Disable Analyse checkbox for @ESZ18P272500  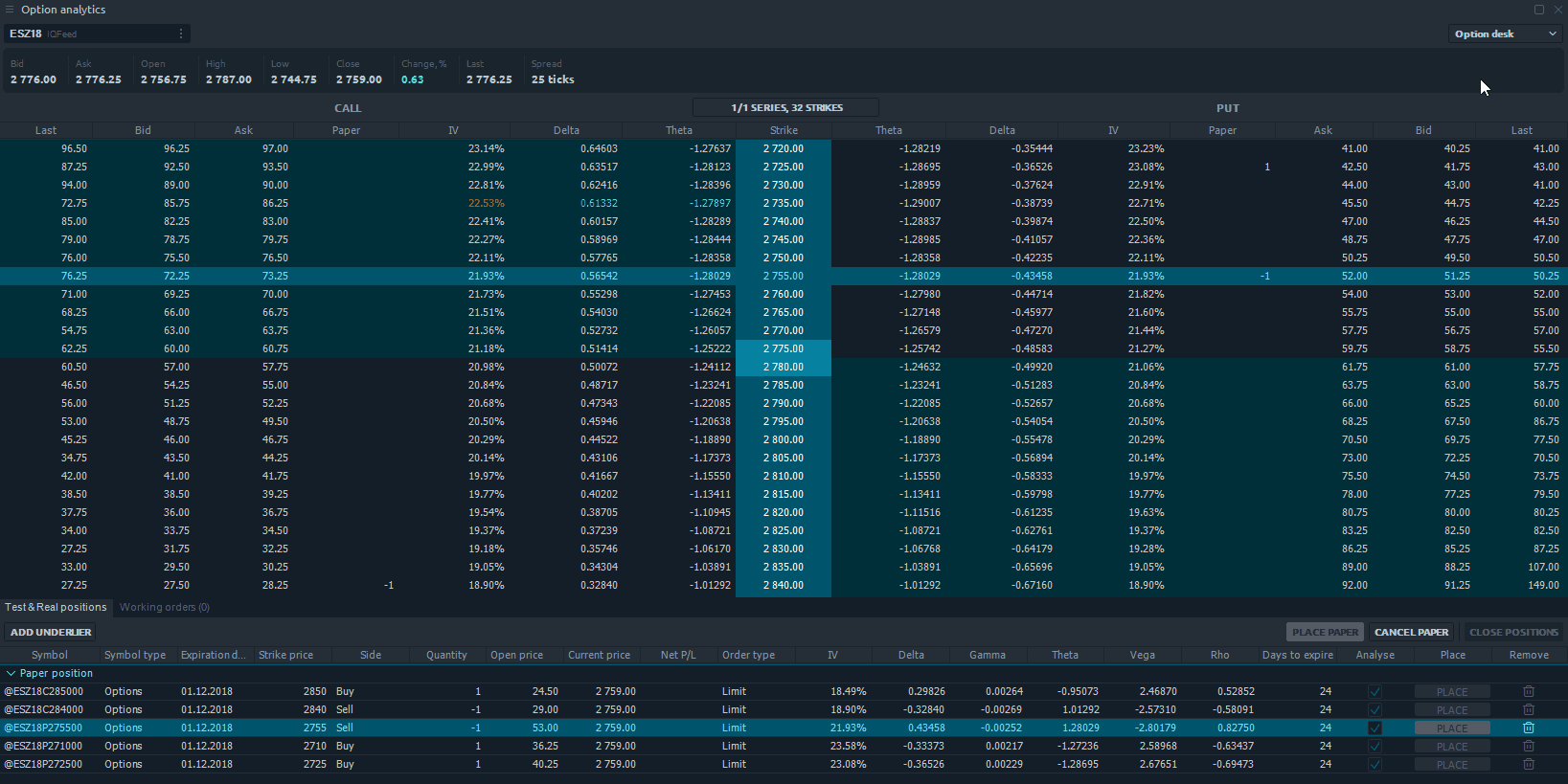[1375, 764]
